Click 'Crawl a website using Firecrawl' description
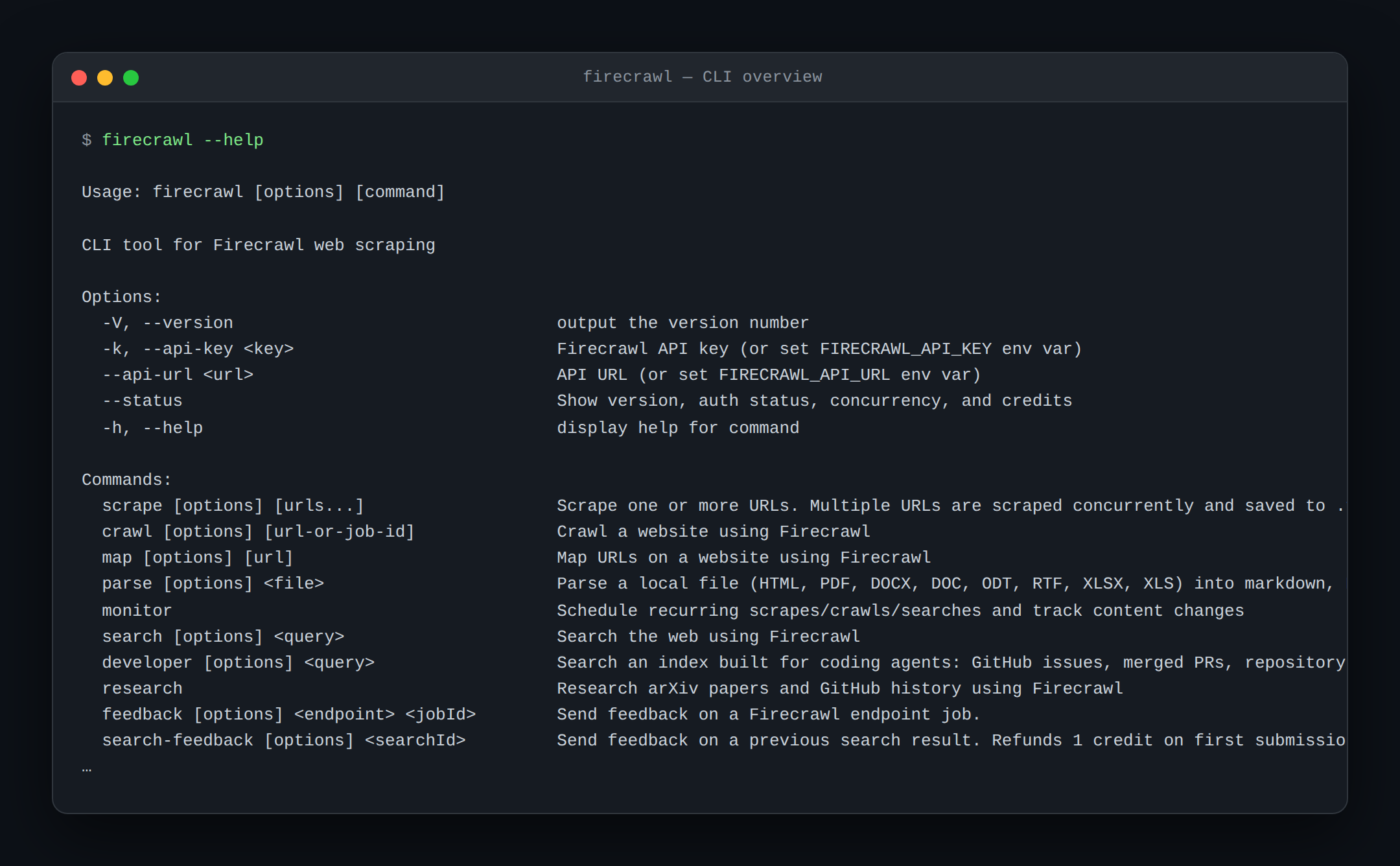This screenshot has width=1400, height=866. coord(714,532)
